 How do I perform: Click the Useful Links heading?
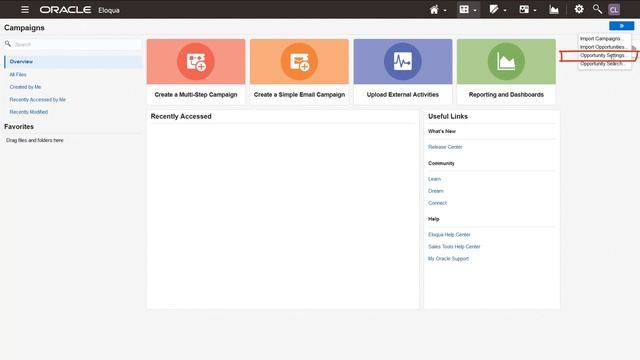click(448, 116)
